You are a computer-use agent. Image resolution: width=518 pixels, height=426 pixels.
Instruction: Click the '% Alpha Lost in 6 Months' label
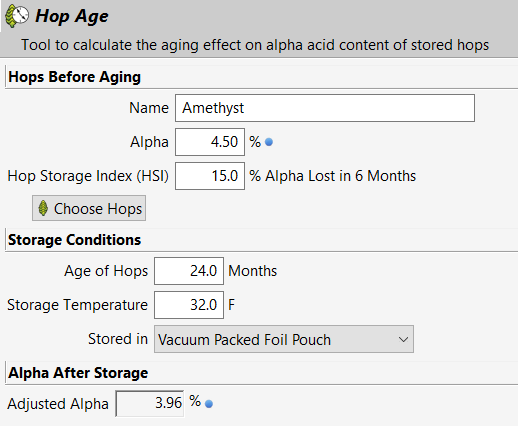pyautogui.click(x=333, y=176)
